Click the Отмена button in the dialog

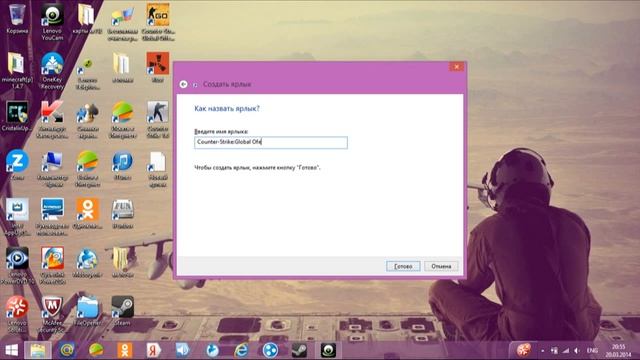pos(441,266)
